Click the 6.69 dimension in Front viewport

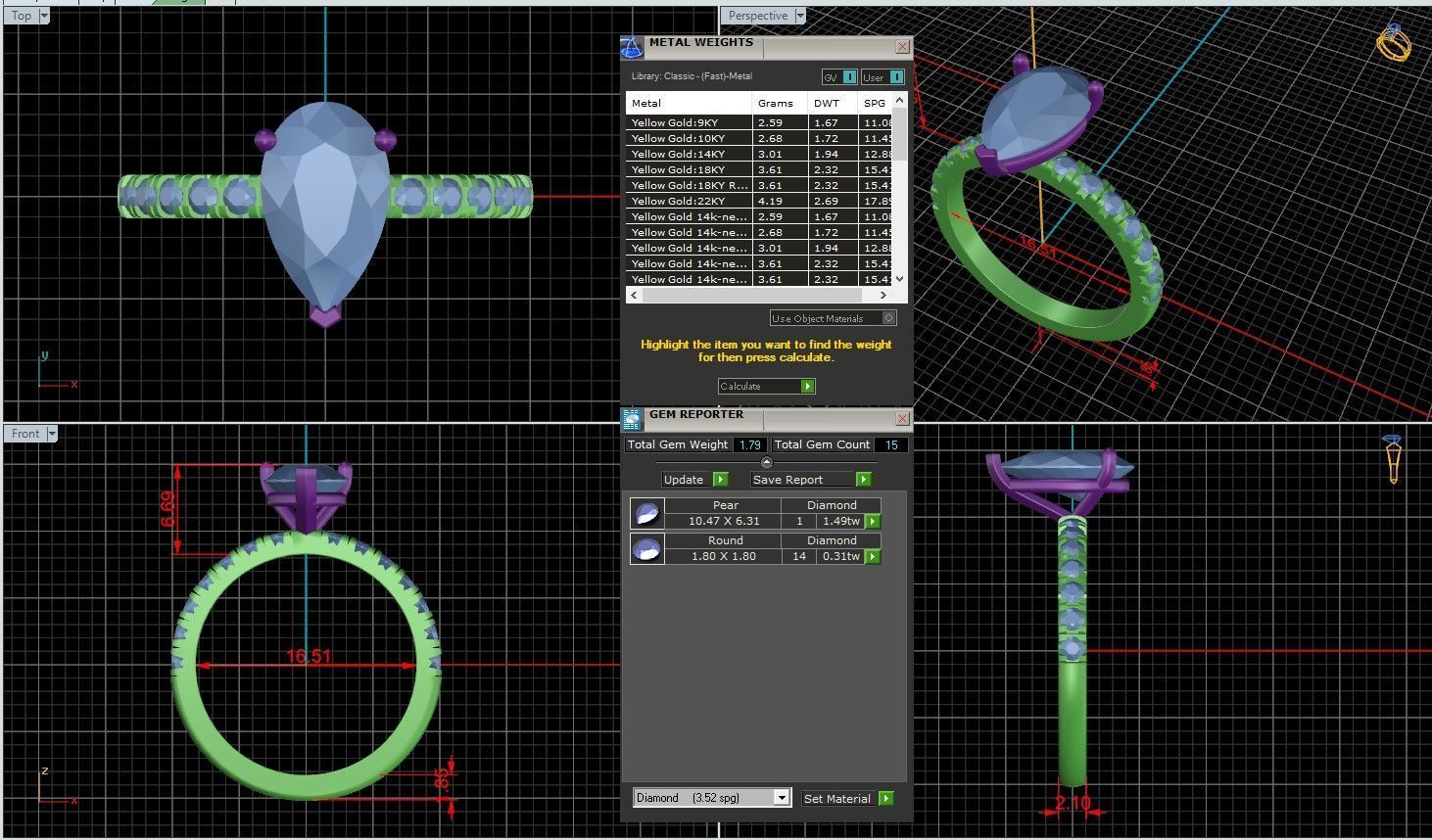pyautogui.click(x=168, y=508)
